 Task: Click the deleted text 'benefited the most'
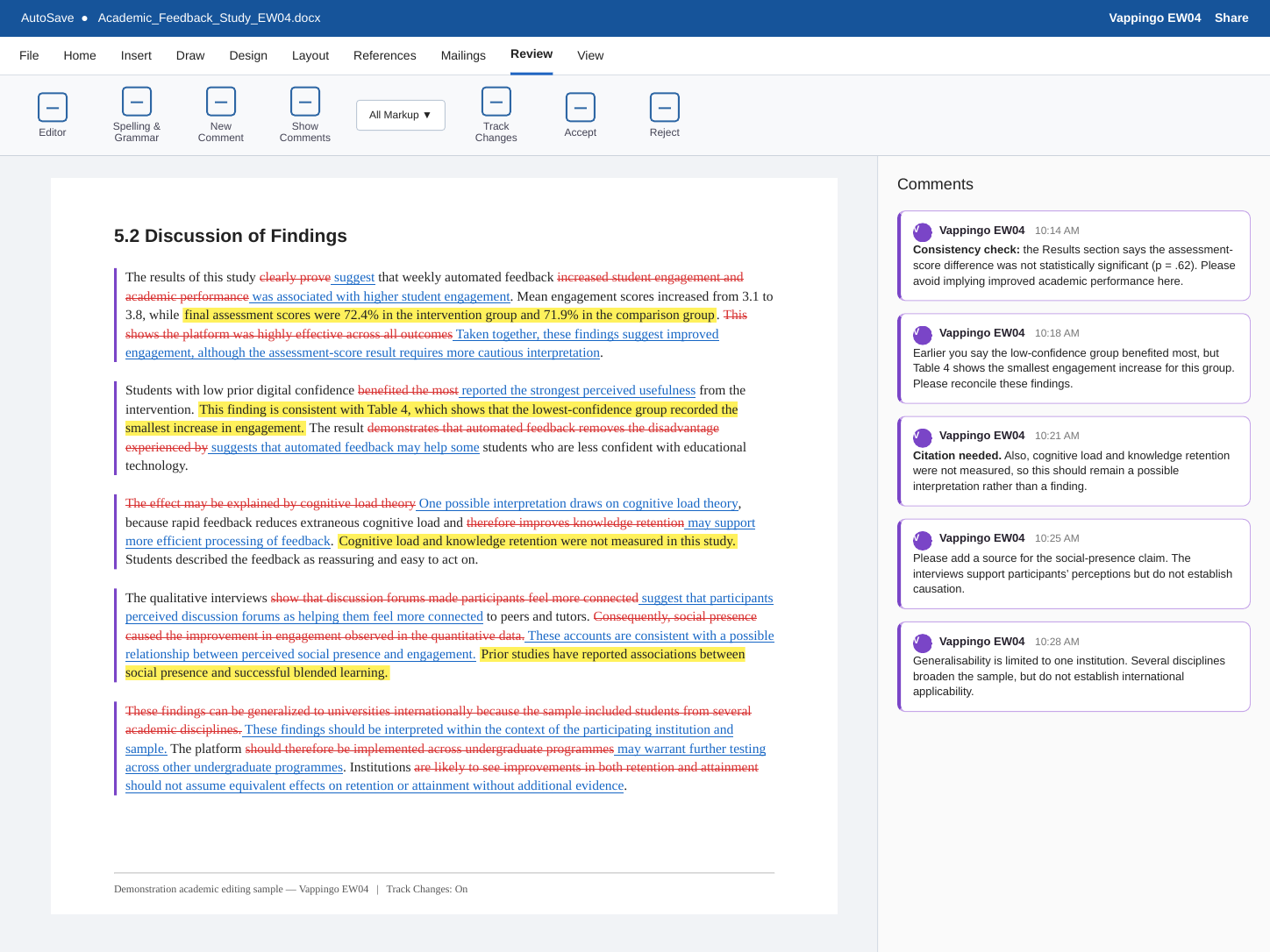coord(408,390)
